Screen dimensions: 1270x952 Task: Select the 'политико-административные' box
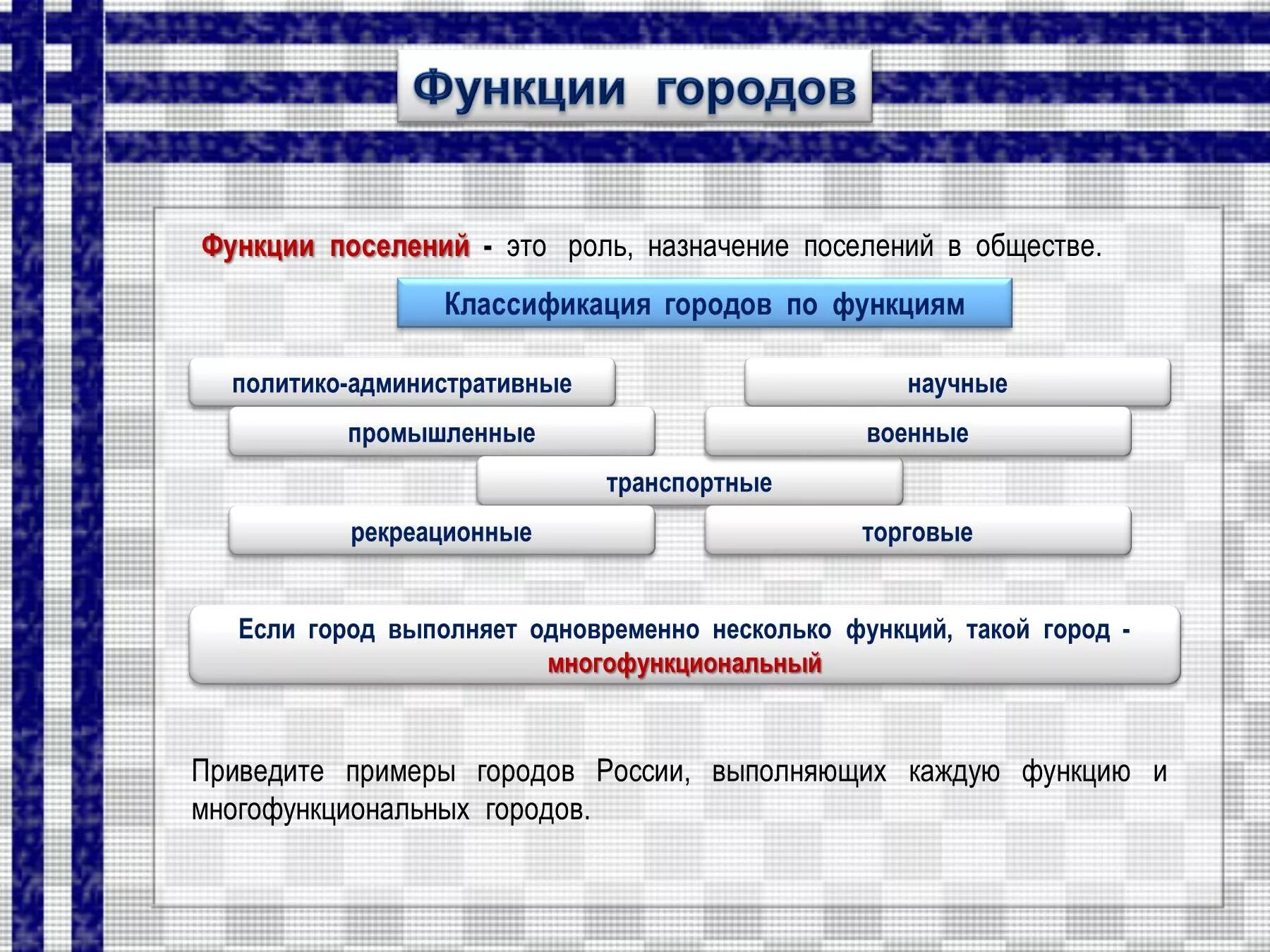[402, 383]
